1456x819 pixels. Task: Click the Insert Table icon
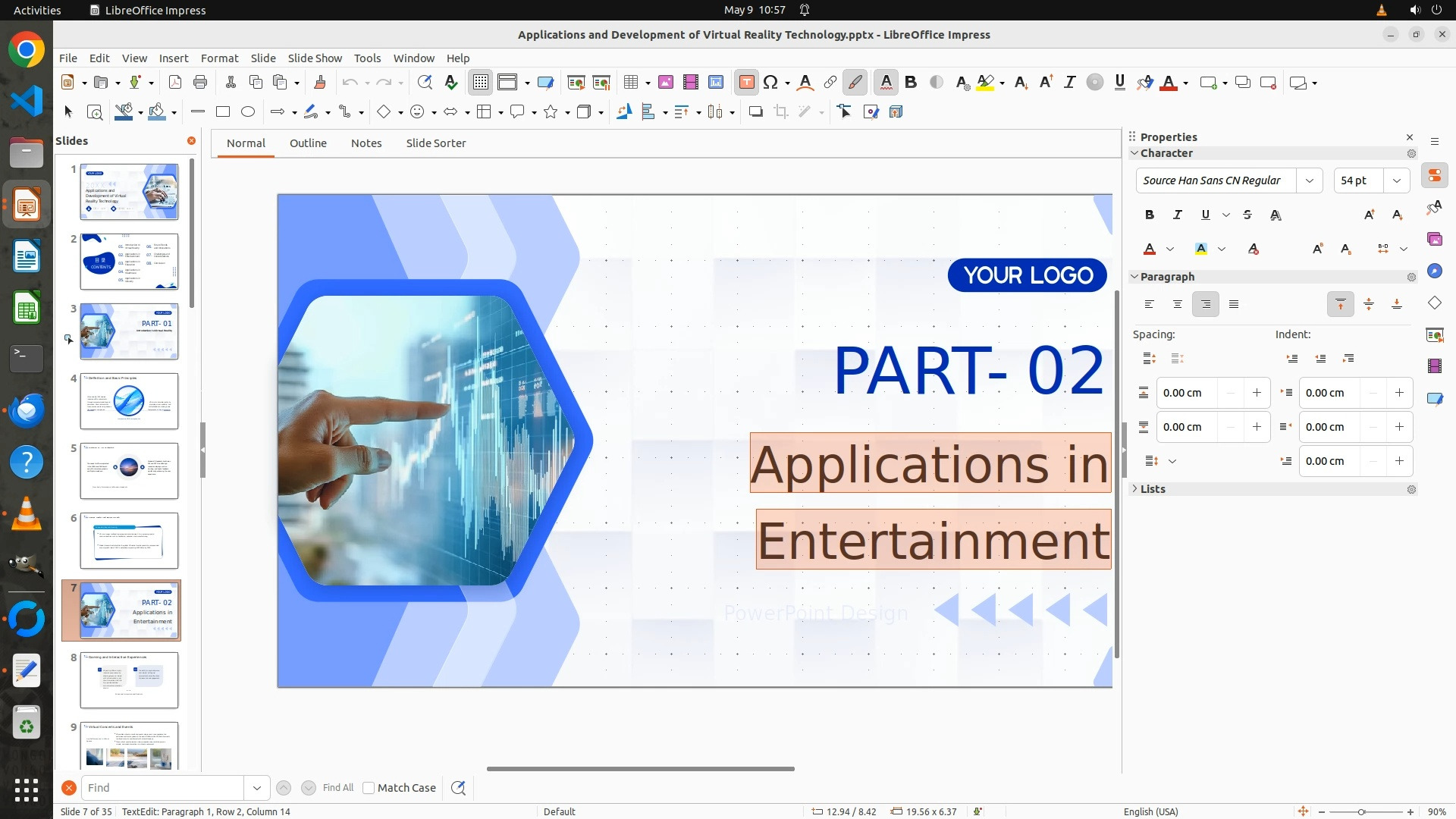click(630, 83)
